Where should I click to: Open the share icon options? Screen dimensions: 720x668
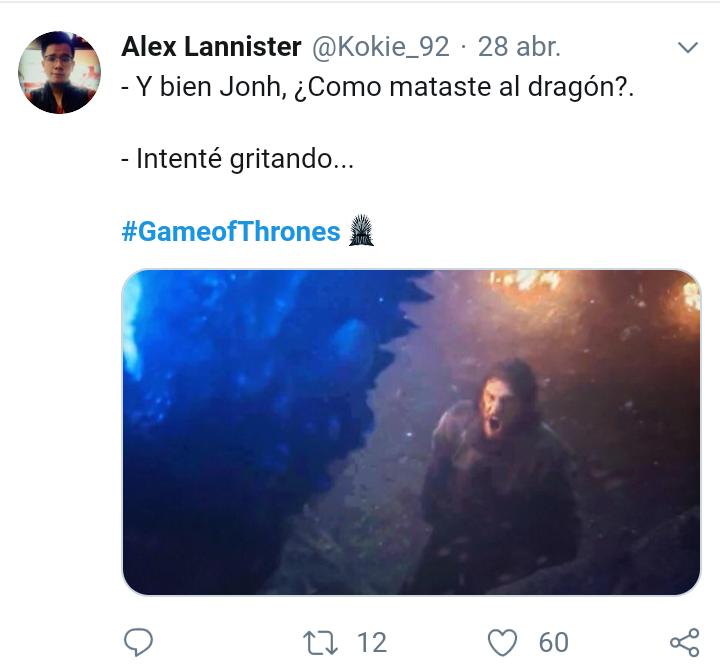click(x=683, y=641)
